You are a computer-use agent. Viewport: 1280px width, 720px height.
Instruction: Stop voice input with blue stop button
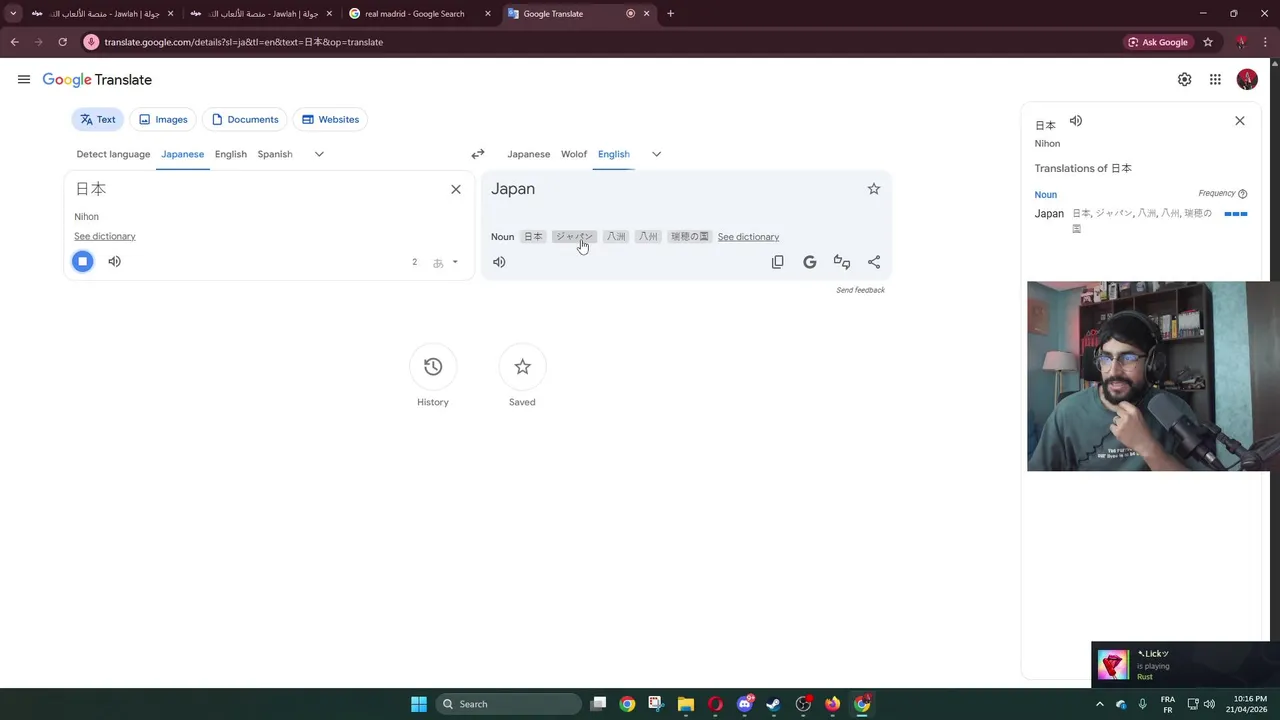83,262
